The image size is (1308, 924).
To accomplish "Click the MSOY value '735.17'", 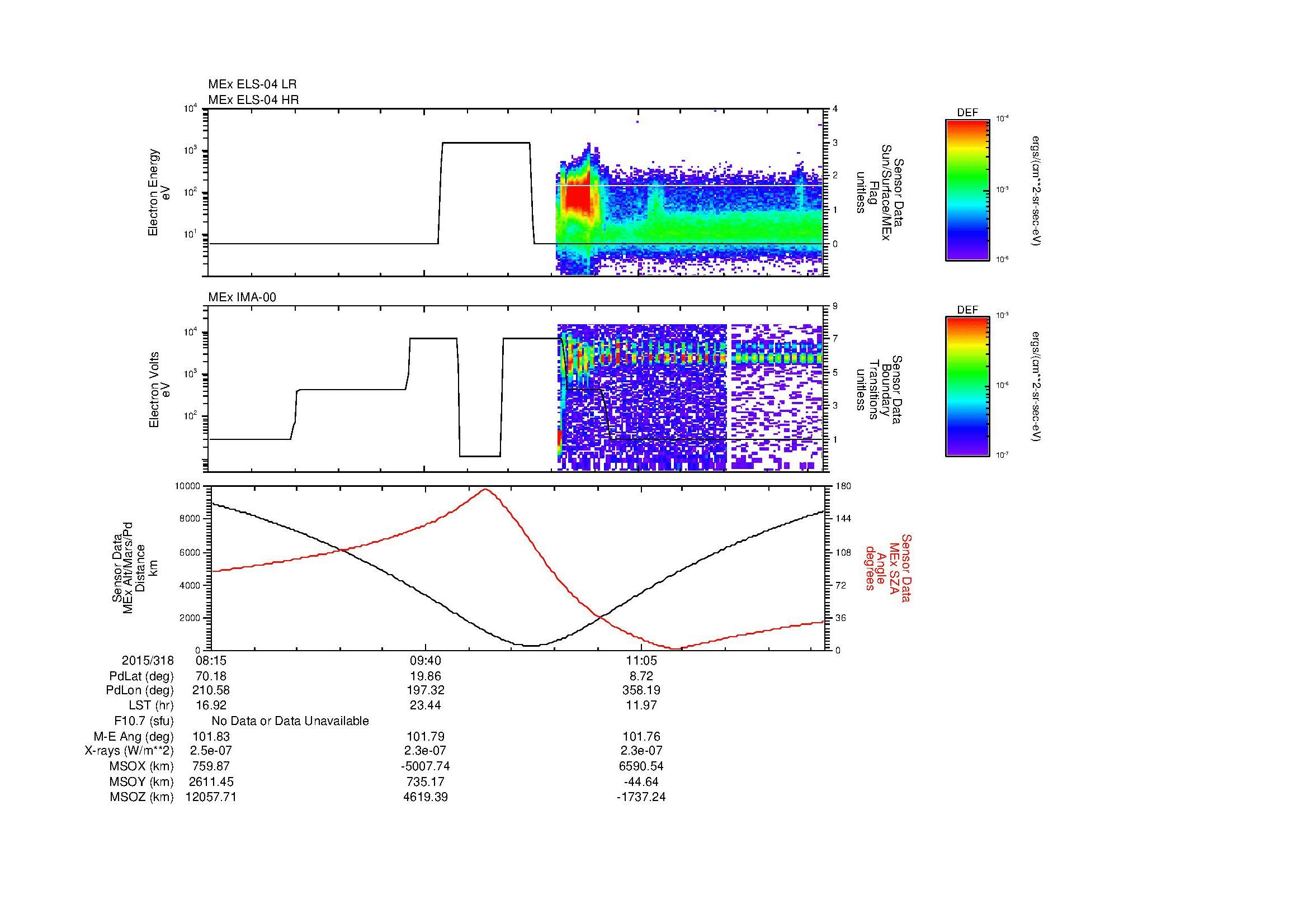I will pos(425,782).
